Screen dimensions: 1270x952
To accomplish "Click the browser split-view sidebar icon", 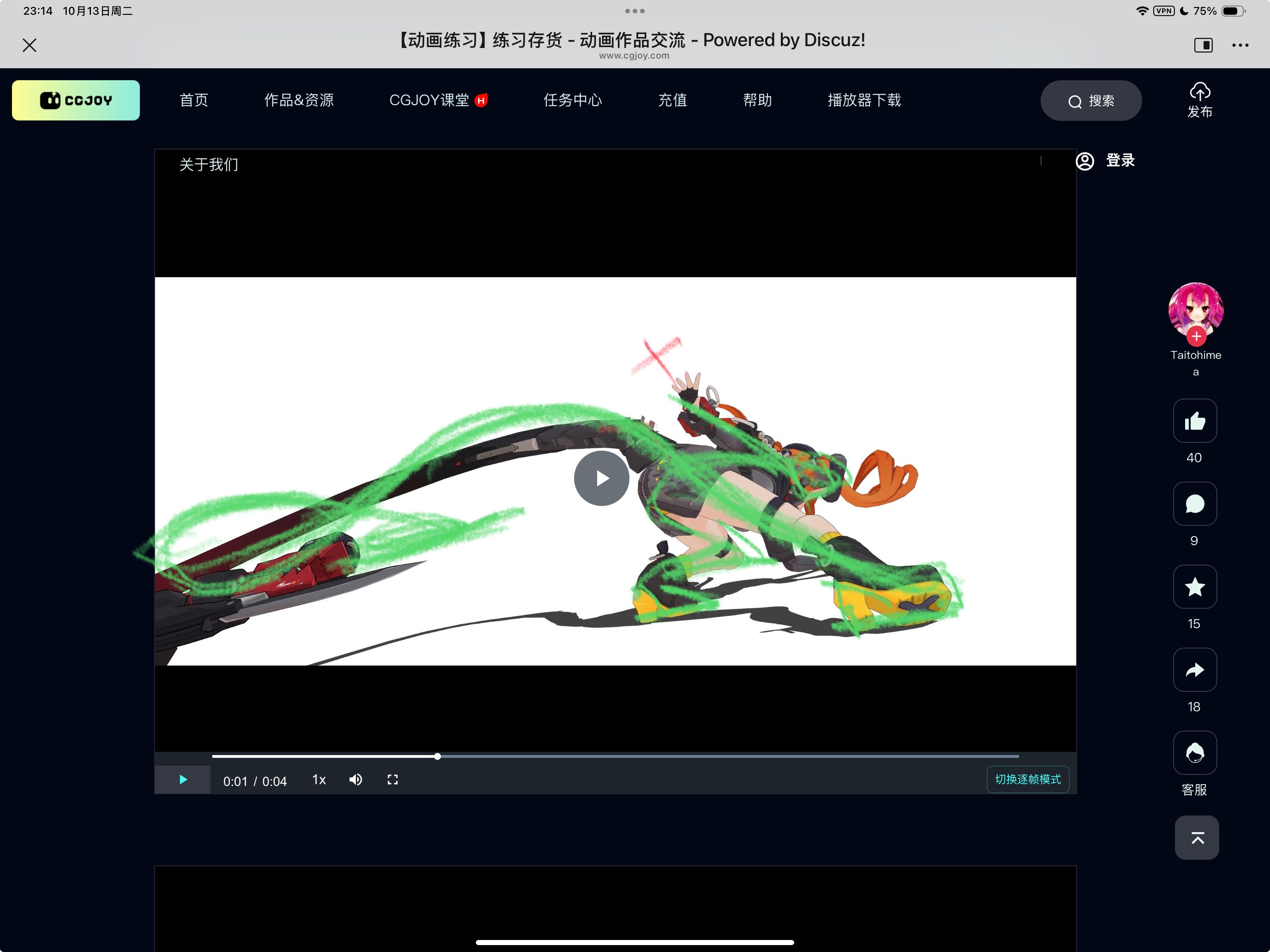I will point(1204,45).
